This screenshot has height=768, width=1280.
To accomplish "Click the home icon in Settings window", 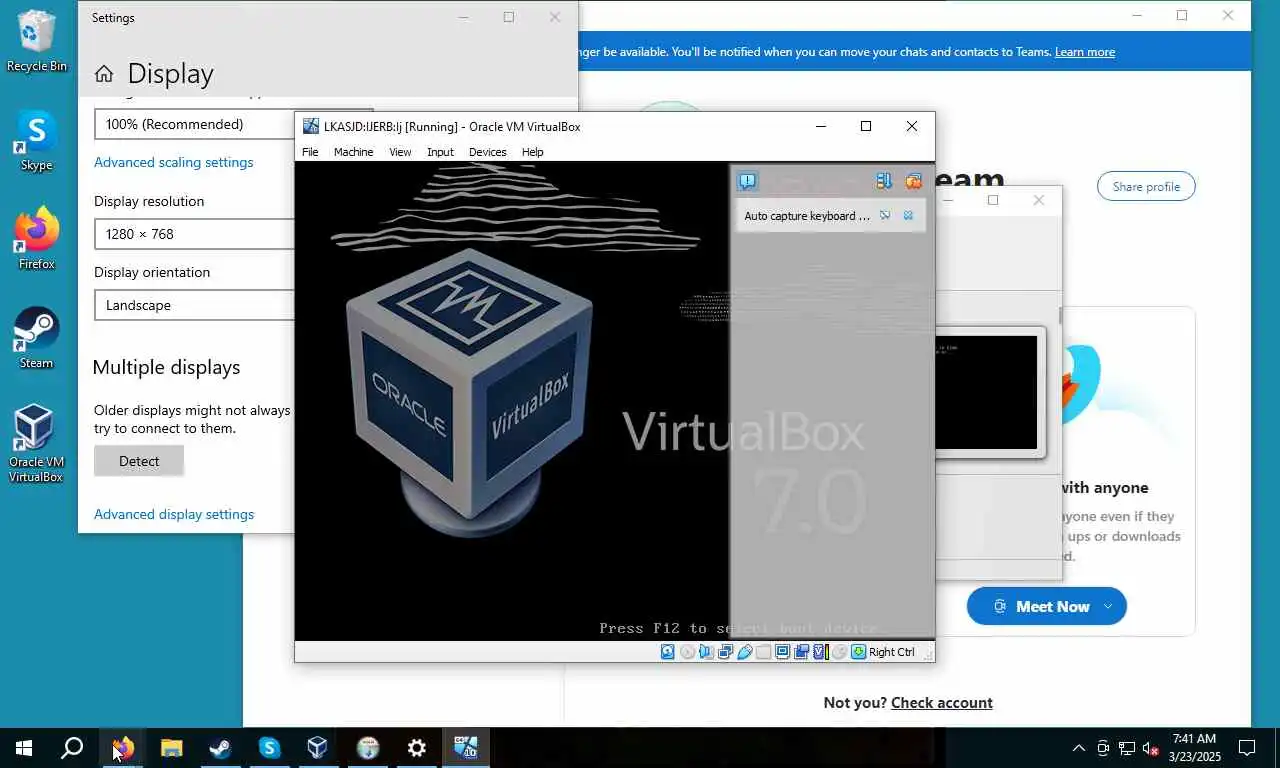I will tap(104, 74).
